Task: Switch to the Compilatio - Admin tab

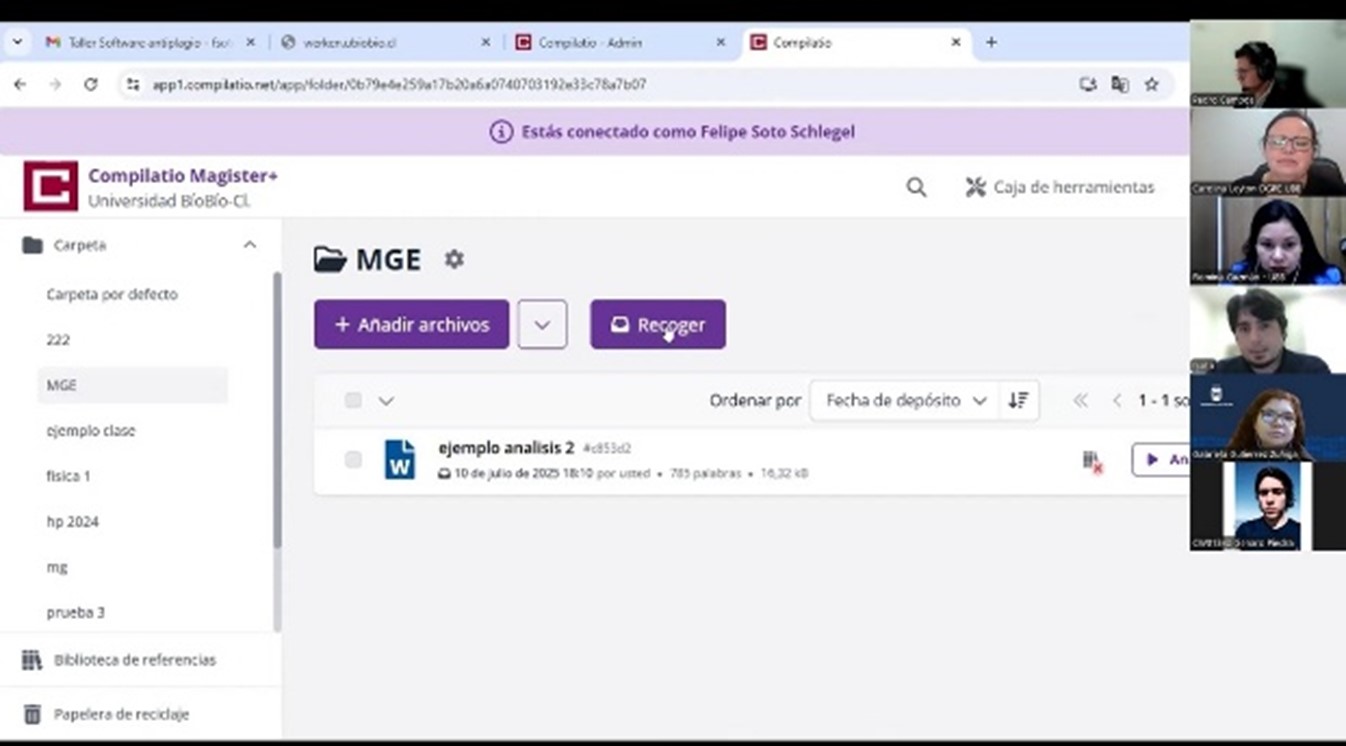Action: (x=620, y=43)
